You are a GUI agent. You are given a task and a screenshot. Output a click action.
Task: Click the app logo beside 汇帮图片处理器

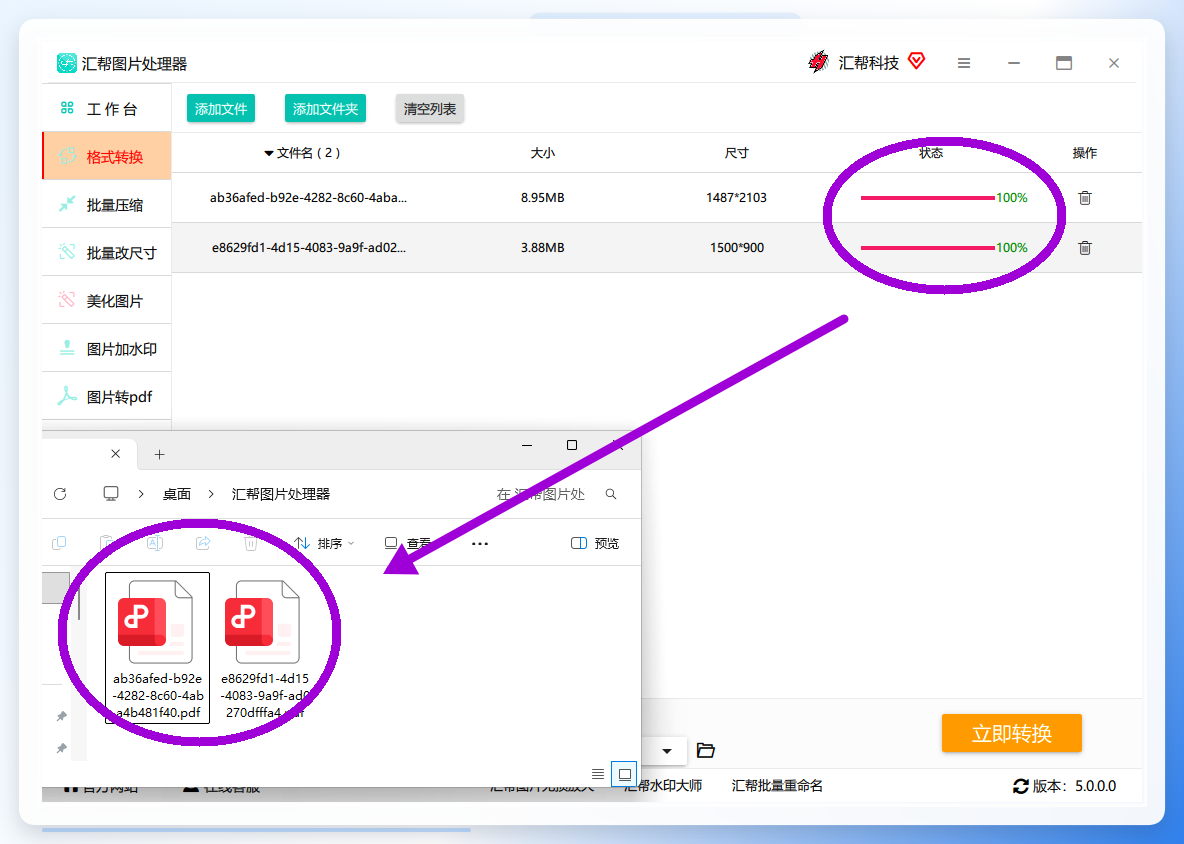[x=66, y=63]
